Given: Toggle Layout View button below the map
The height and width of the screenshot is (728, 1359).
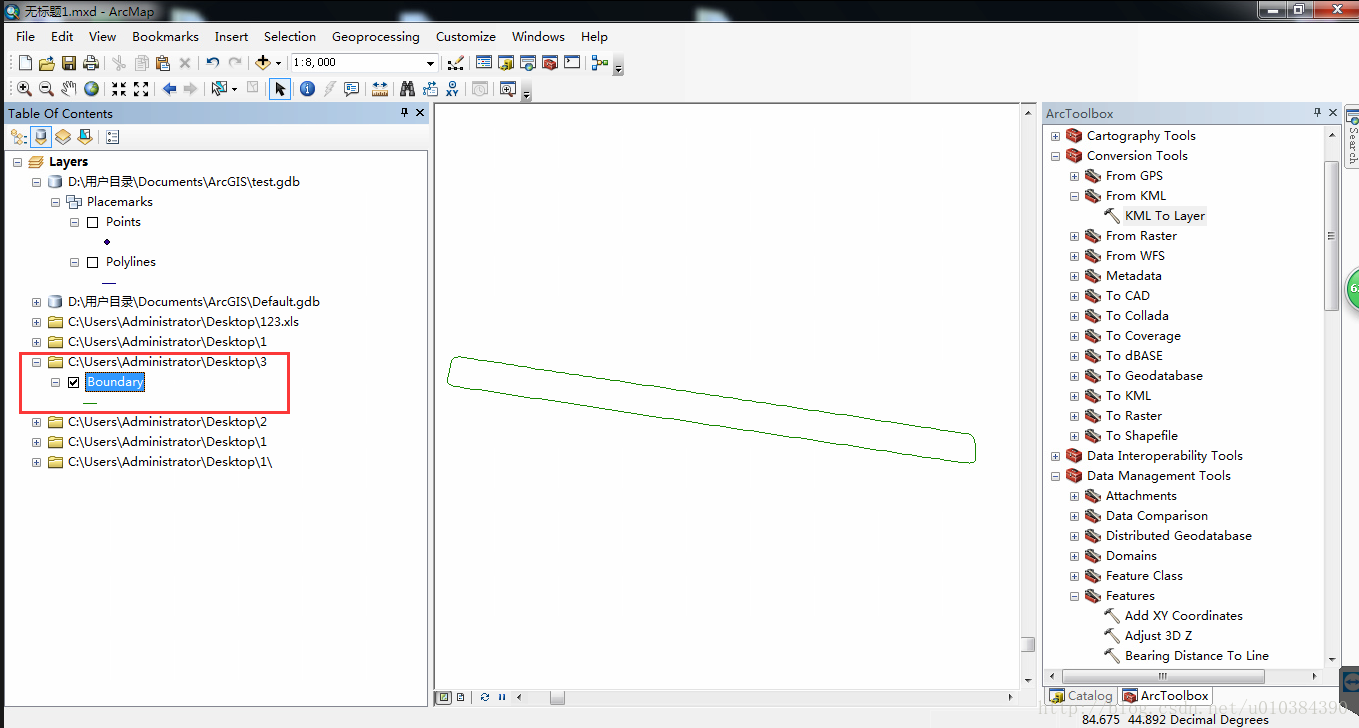Looking at the screenshot, I should (460, 697).
